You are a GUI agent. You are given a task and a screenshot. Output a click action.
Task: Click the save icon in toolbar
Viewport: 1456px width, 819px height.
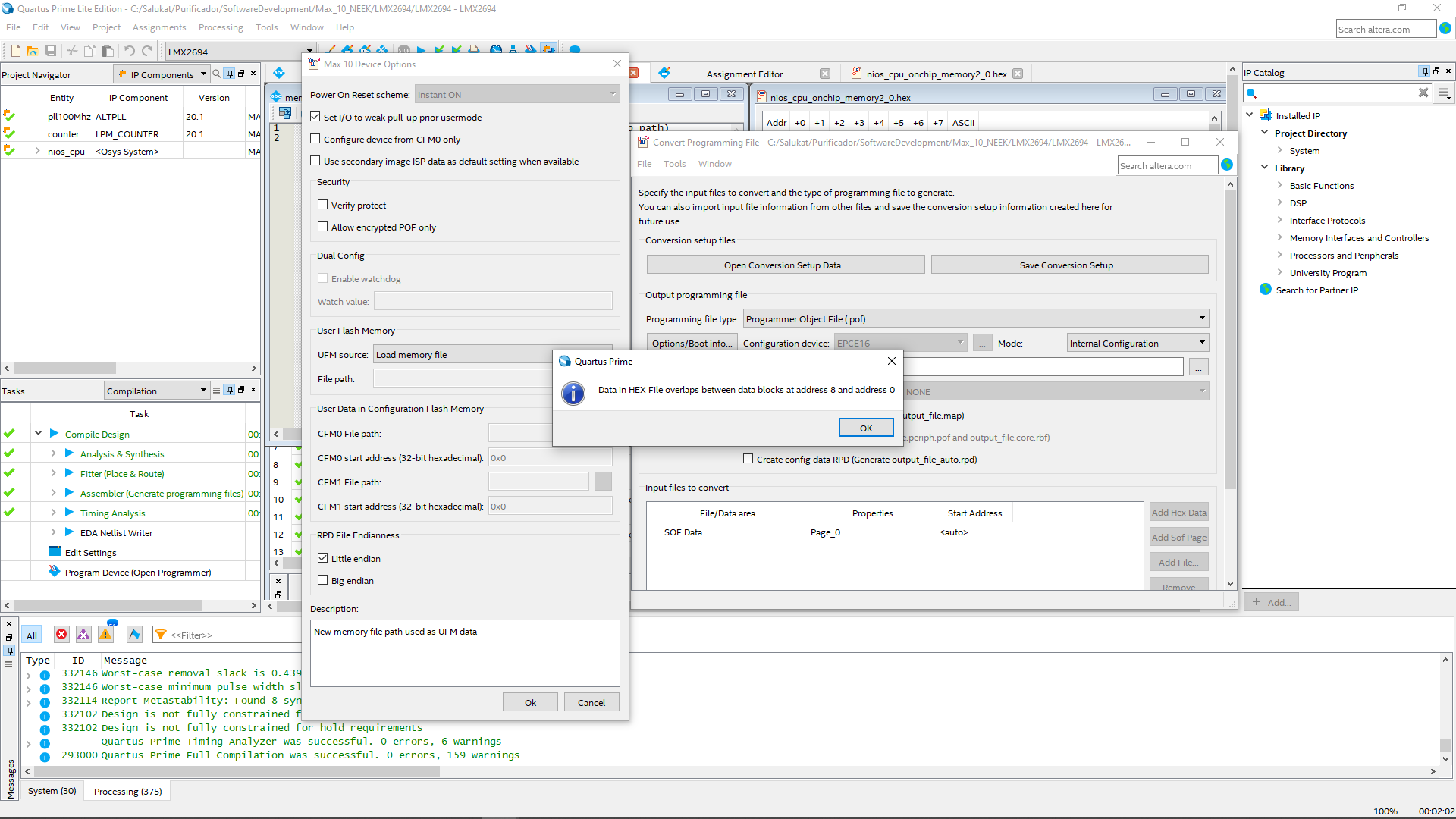point(51,52)
